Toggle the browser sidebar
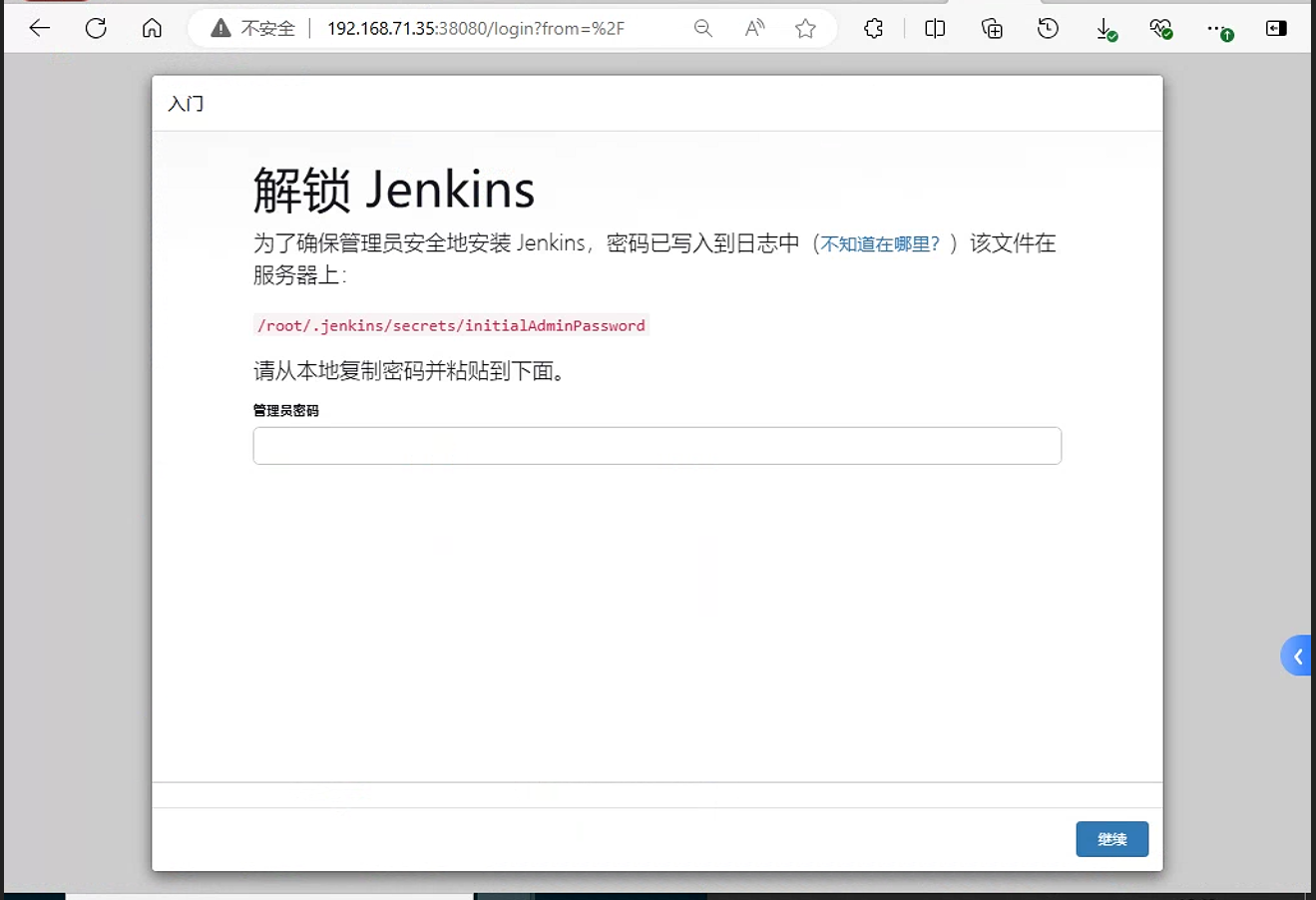This screenshot has width=1316, height=900. pos(1276,29)
